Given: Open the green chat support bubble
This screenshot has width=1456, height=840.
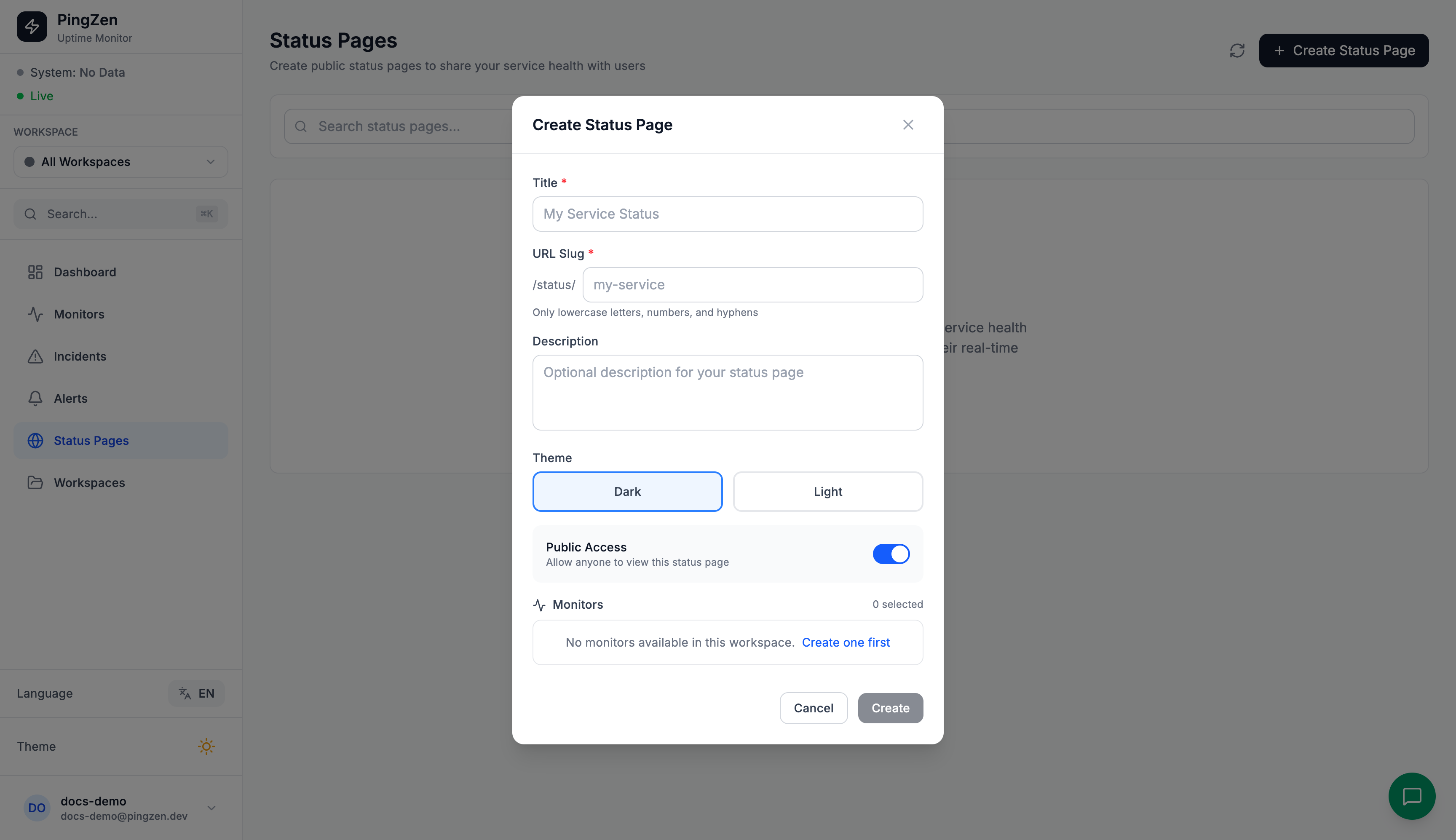Looking at the screenshot, I should point(1412,796).
